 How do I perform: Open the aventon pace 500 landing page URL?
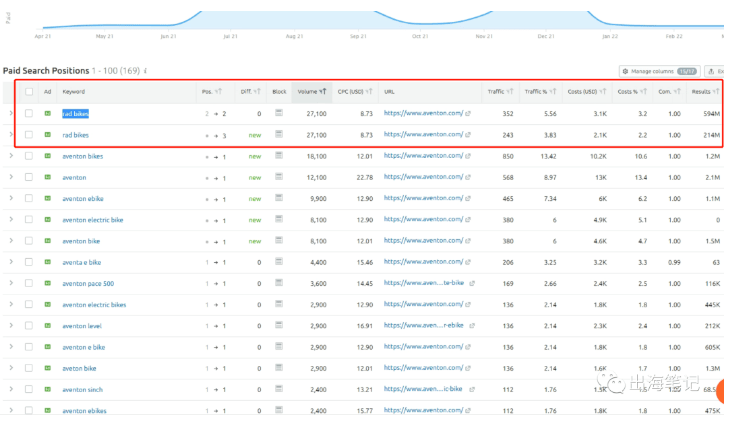pyautogui.click(x=424, y=283)
